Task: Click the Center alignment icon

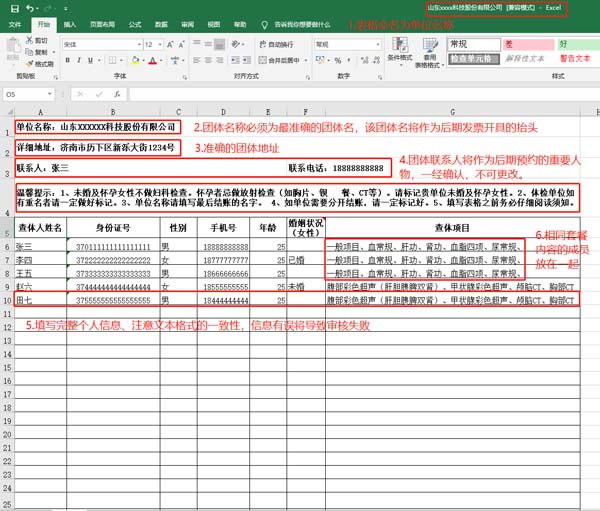Action: pos(208,60)
